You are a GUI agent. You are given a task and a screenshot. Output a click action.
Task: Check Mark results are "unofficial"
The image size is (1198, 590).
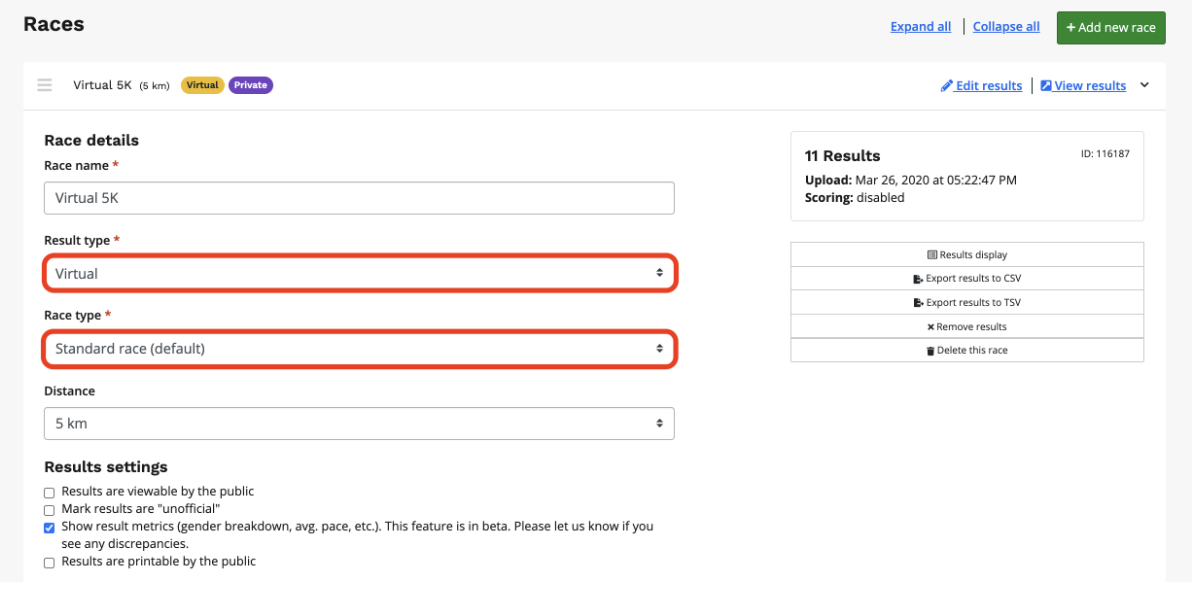point(49,511)
